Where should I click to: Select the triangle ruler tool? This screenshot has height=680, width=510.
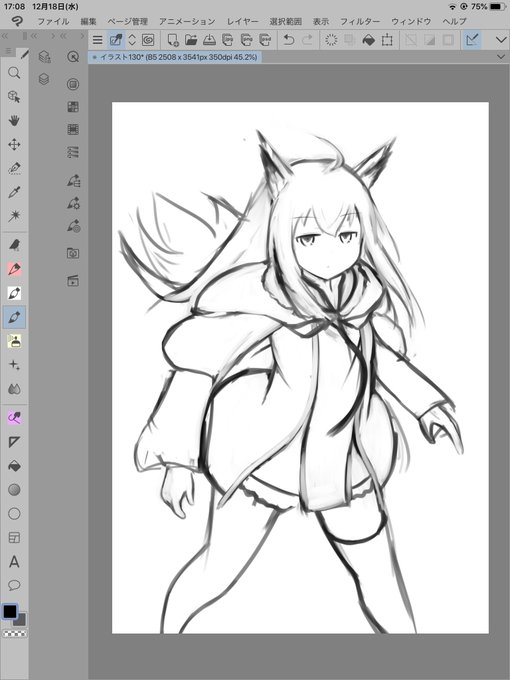(14, 442)
